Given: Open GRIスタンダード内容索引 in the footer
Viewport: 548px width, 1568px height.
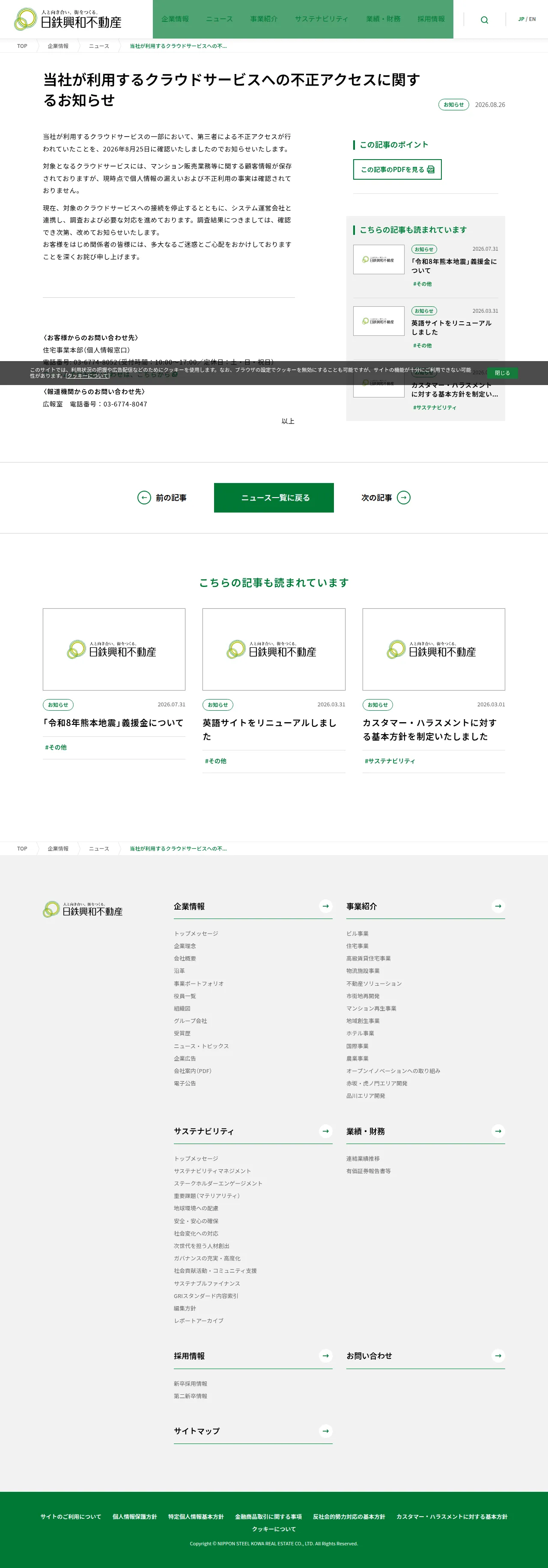Looking at the screenshot, I should click(x=206, y=1296).
